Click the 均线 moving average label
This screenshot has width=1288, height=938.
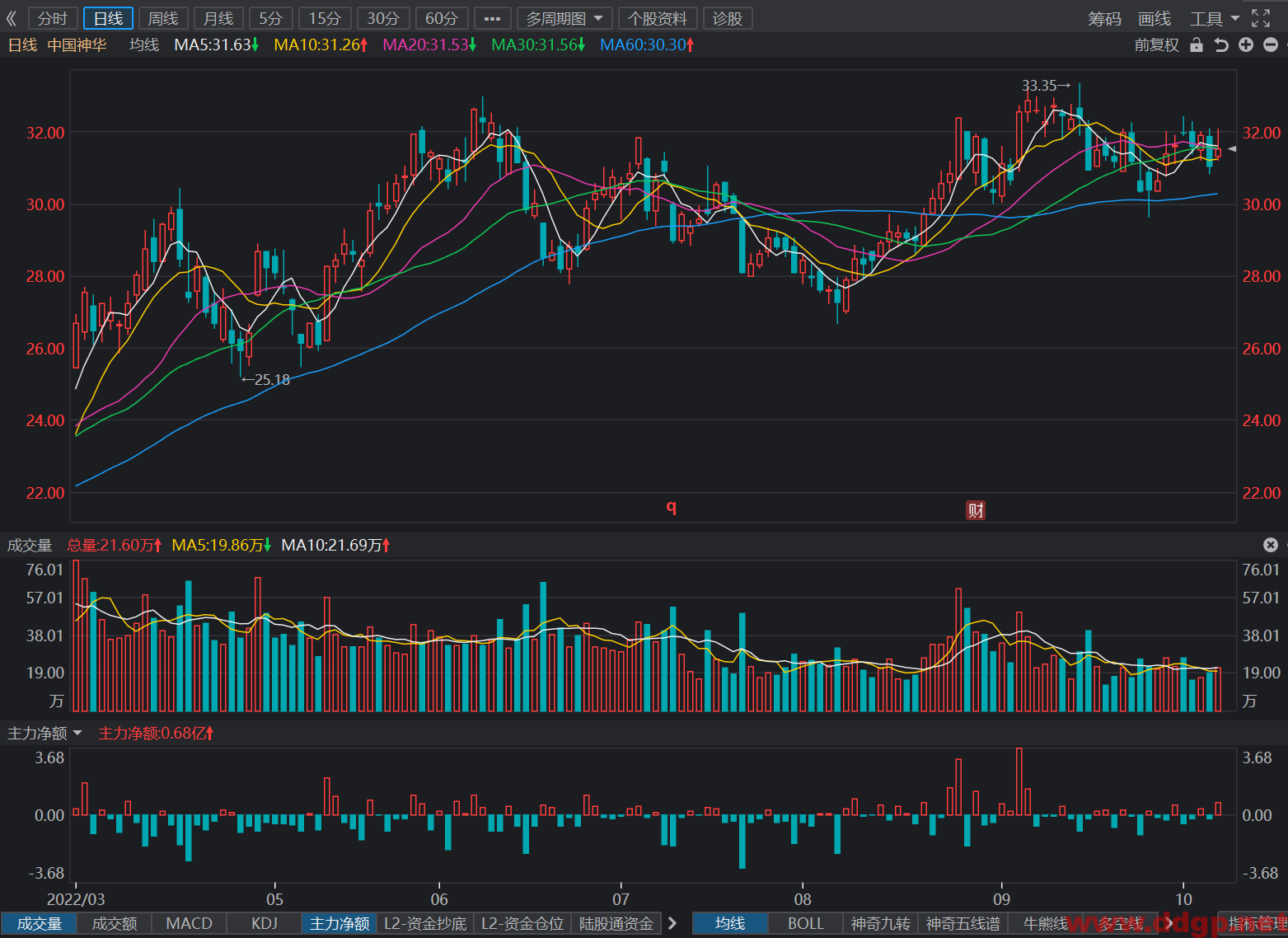(x=144, y=45)
